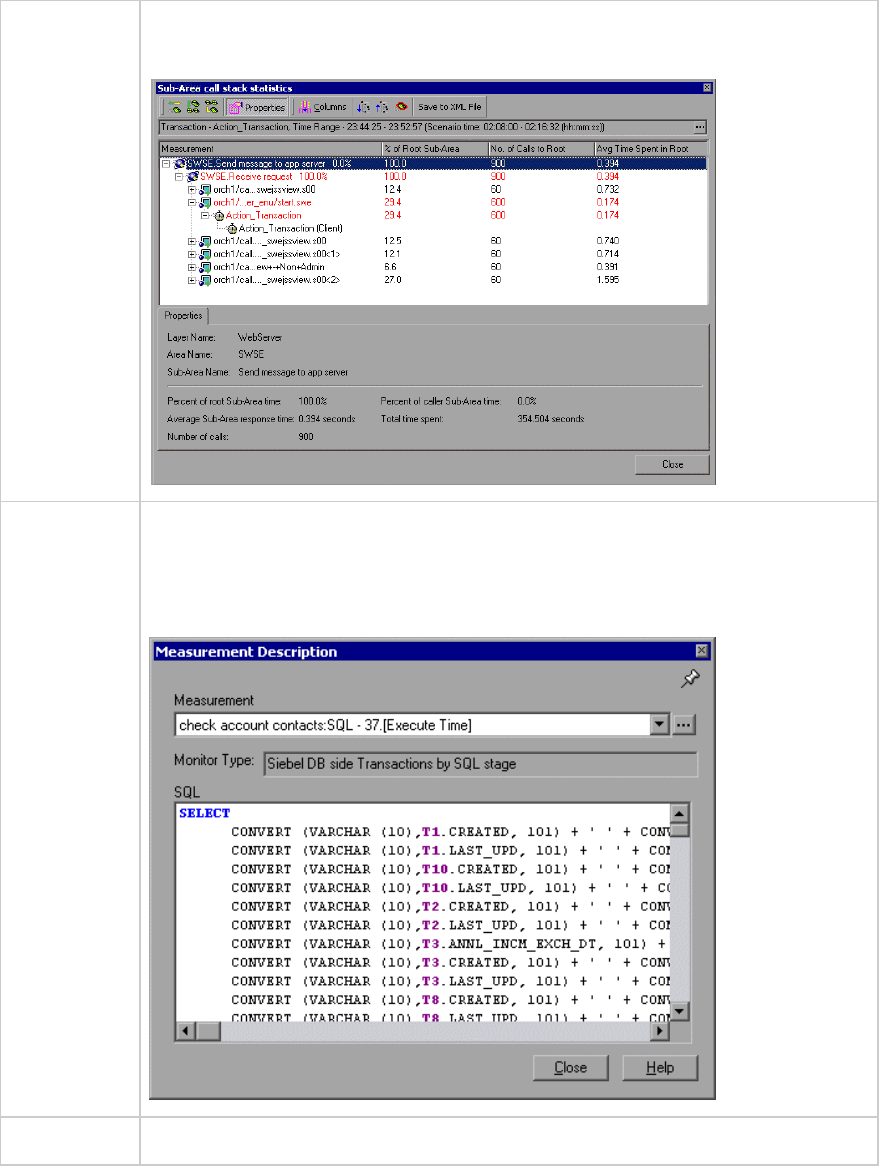Viewport: 879px width, 1166px height.
Task: Click the icon beside orch1/...er_enu/start.swe
Action: [205, 202]
